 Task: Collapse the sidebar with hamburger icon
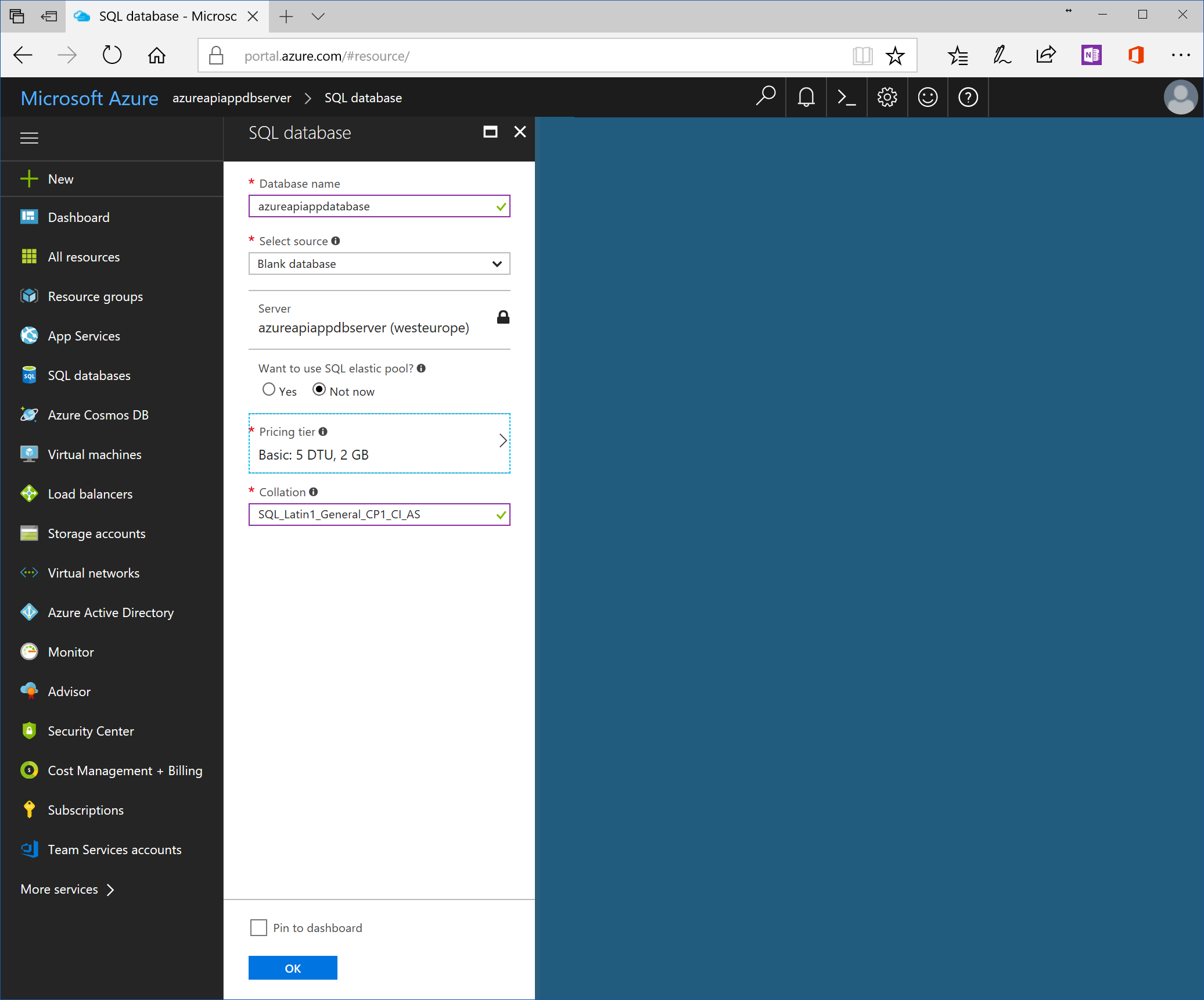[29, 138]
